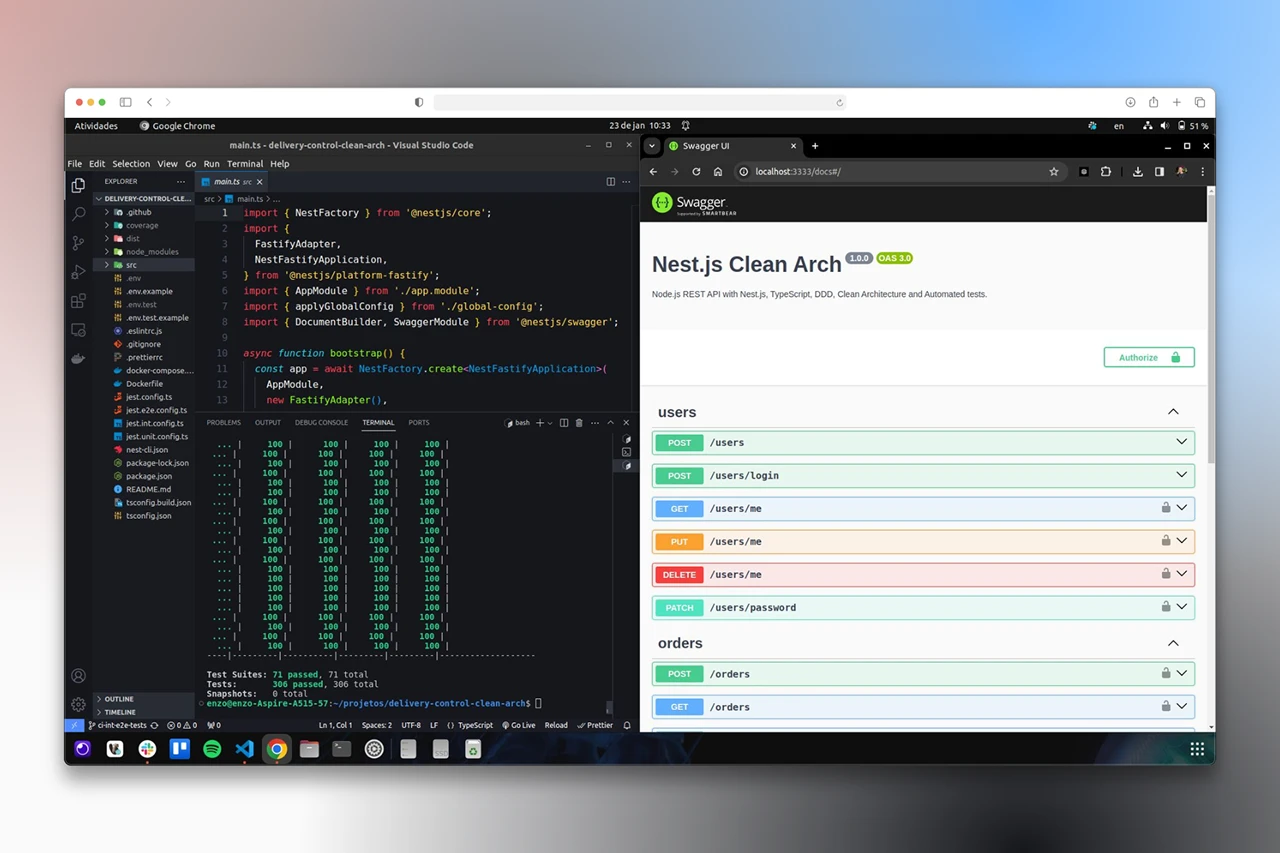
Task: Split the editor right
Action: [611, 182]
